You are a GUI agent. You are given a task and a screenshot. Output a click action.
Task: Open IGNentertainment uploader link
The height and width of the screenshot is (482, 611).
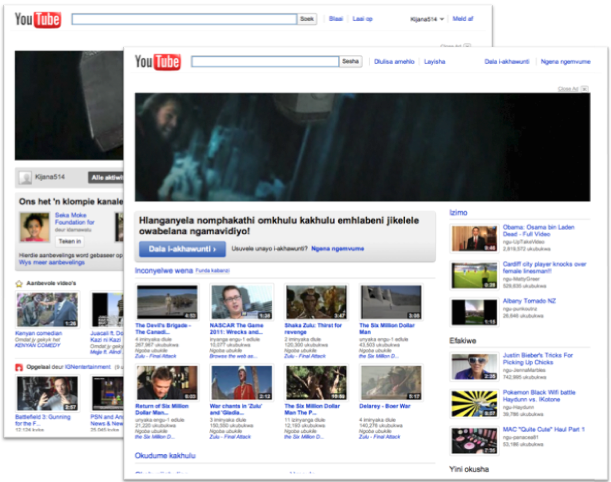pyautogui.click(x=88, y=367)
